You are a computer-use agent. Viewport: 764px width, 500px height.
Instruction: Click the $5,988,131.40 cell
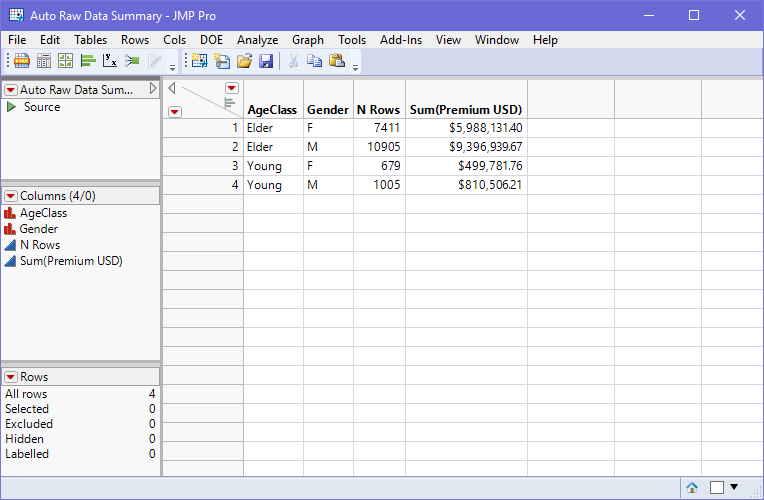(x=466, y=128)
